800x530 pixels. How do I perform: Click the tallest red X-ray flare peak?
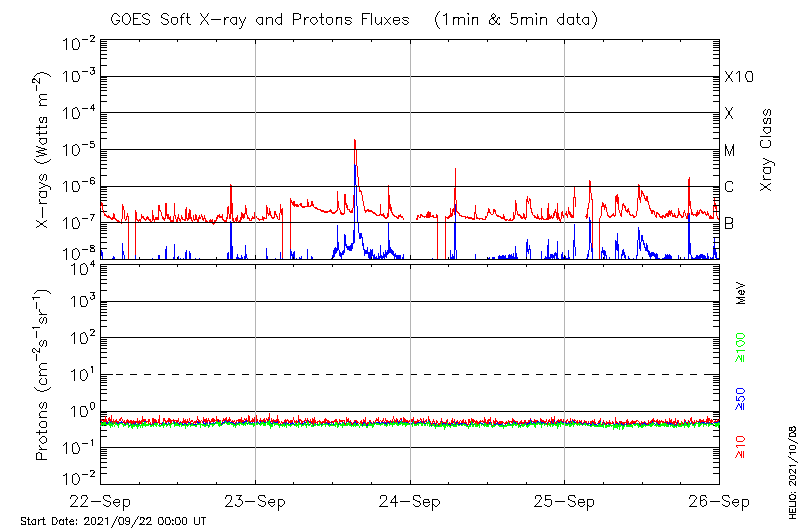[x=355, y=142]
